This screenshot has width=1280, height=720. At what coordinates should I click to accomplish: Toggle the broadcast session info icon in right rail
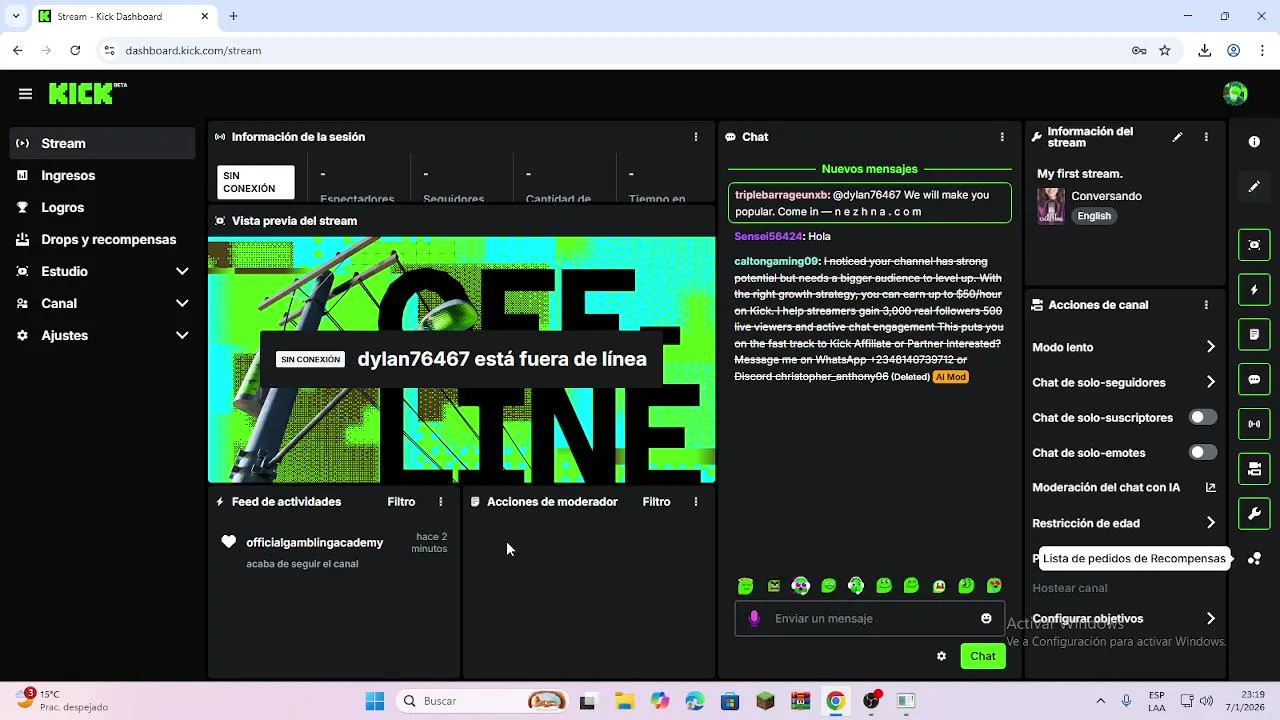(1254, 424)
